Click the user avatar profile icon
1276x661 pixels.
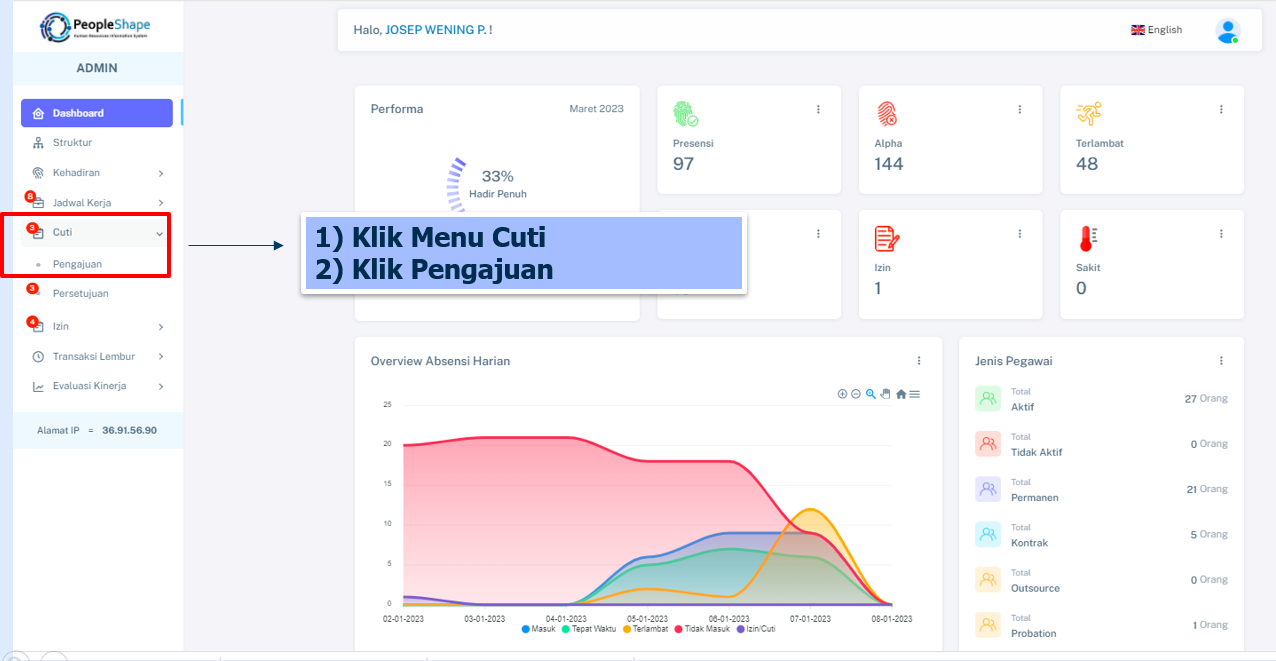pos(1227,31)
